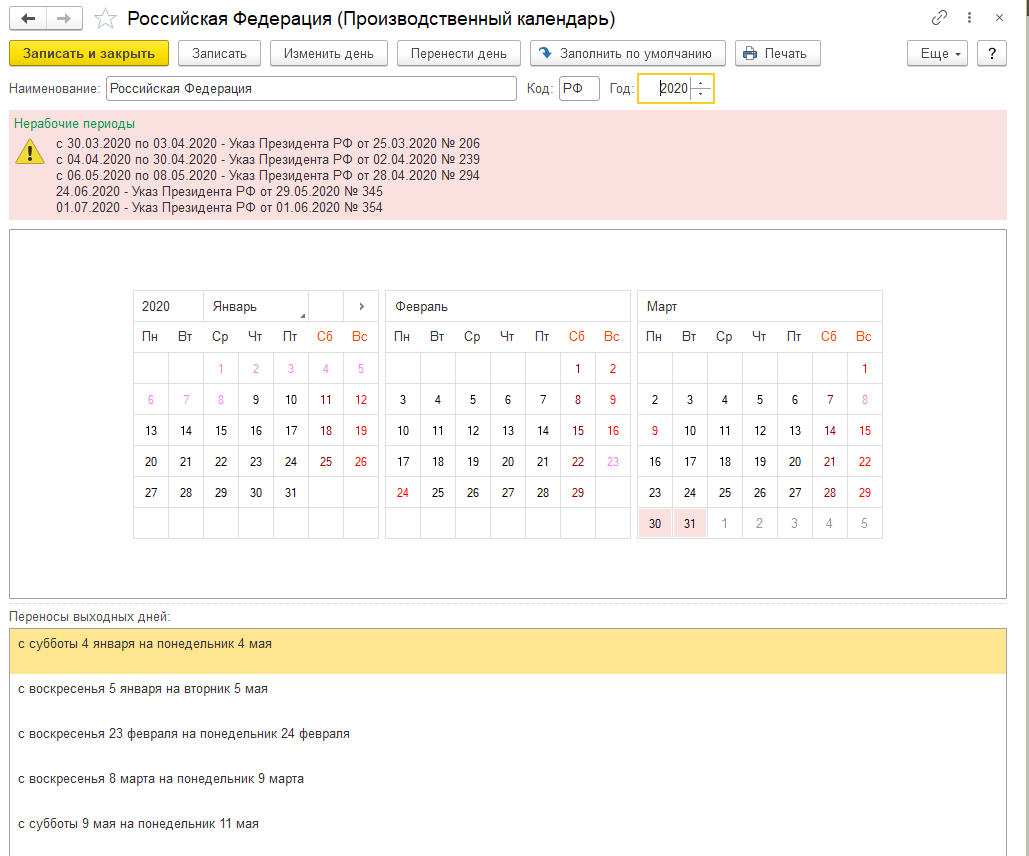Increase the Год value with up arrow
This screenshot has width=1029, height=856.
[x=701, y=83]
